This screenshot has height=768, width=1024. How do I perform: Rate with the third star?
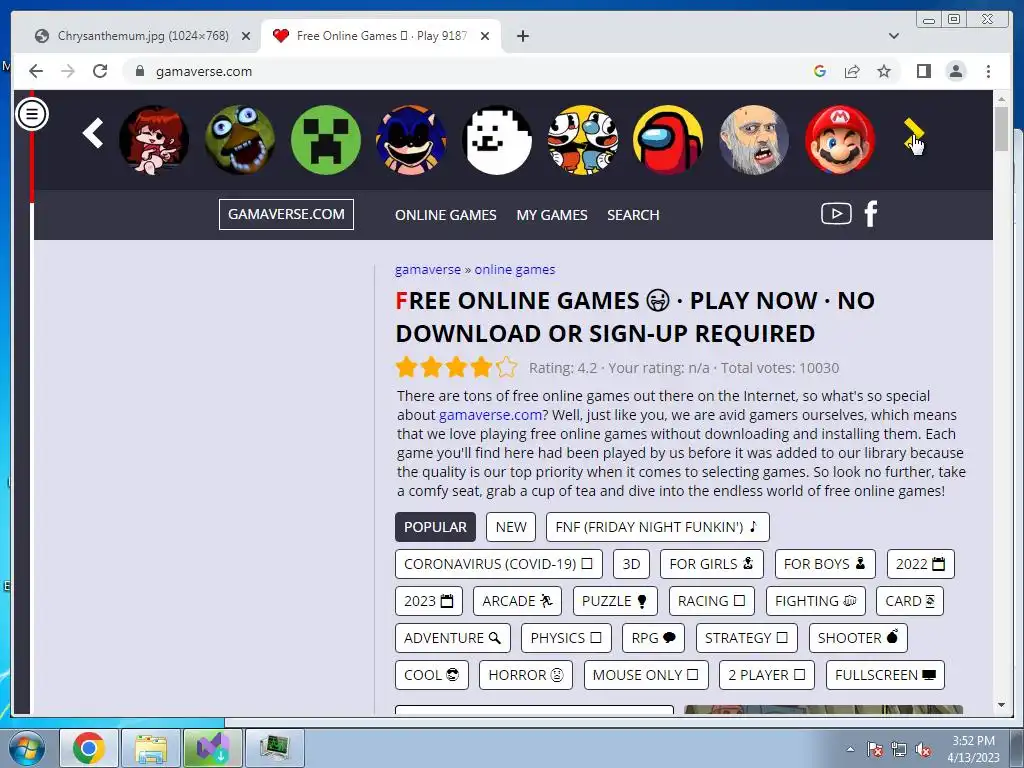coord(456,367)
